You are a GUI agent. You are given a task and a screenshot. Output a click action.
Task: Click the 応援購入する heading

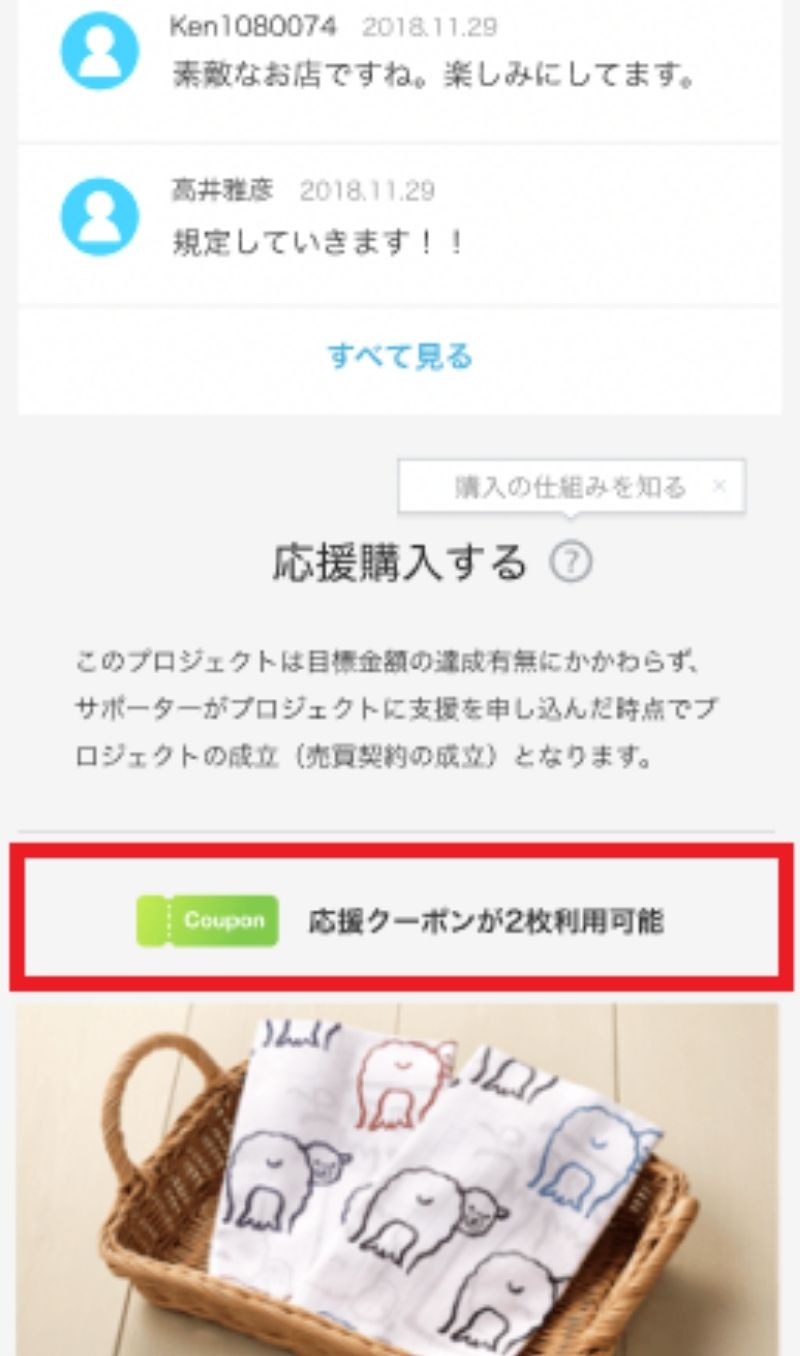399,563
